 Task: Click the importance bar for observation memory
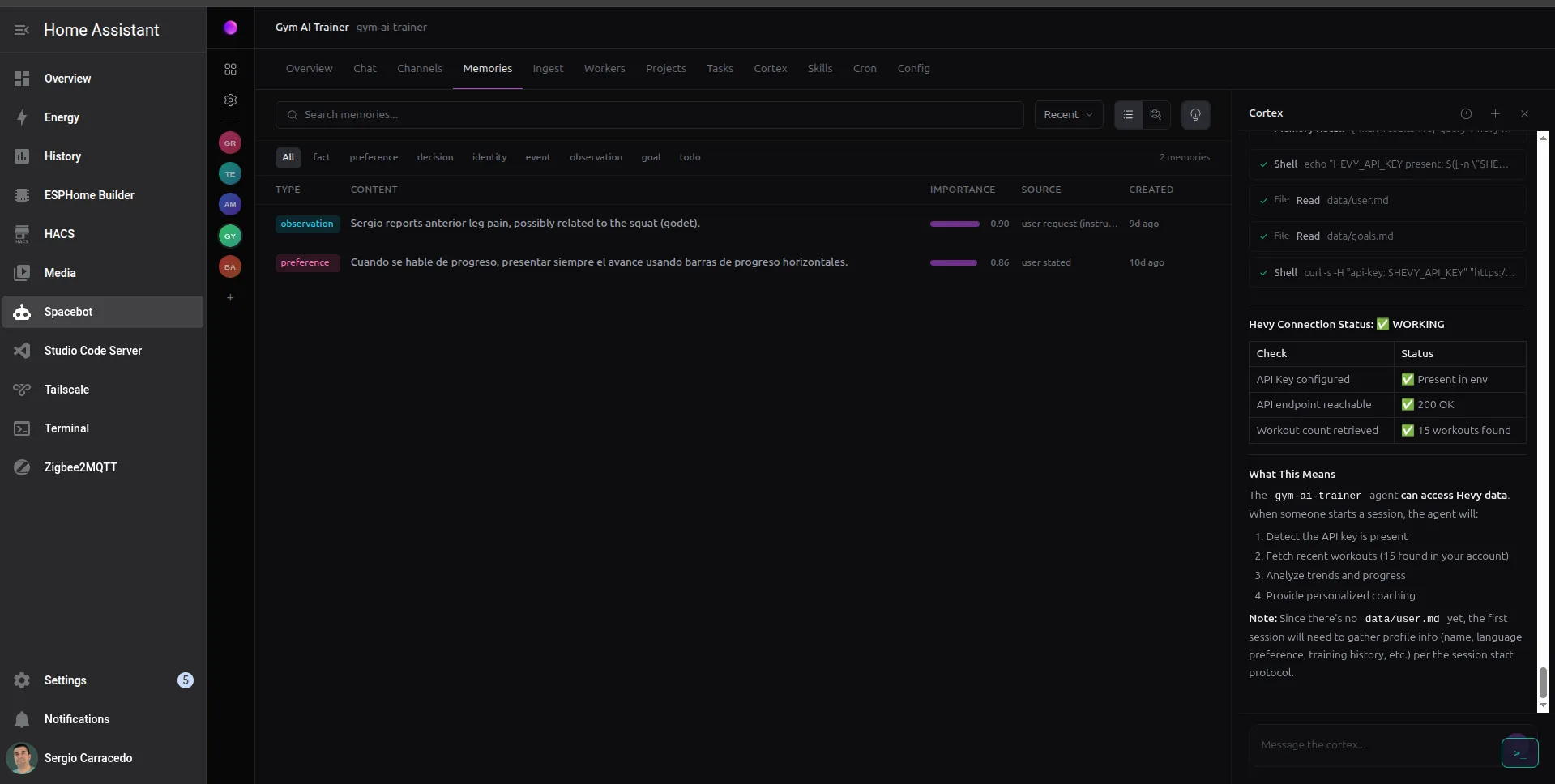point(955,224)
